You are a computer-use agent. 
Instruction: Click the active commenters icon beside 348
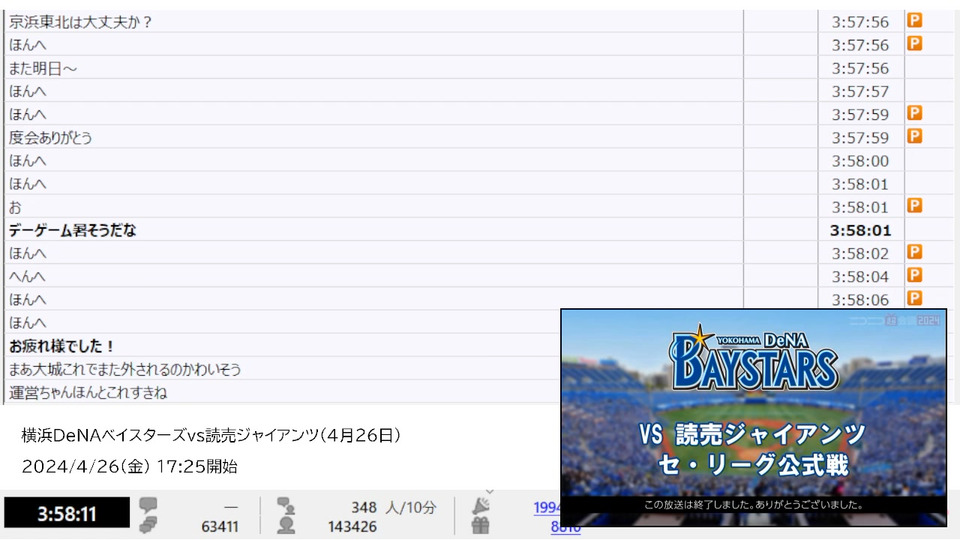(286, 506)
